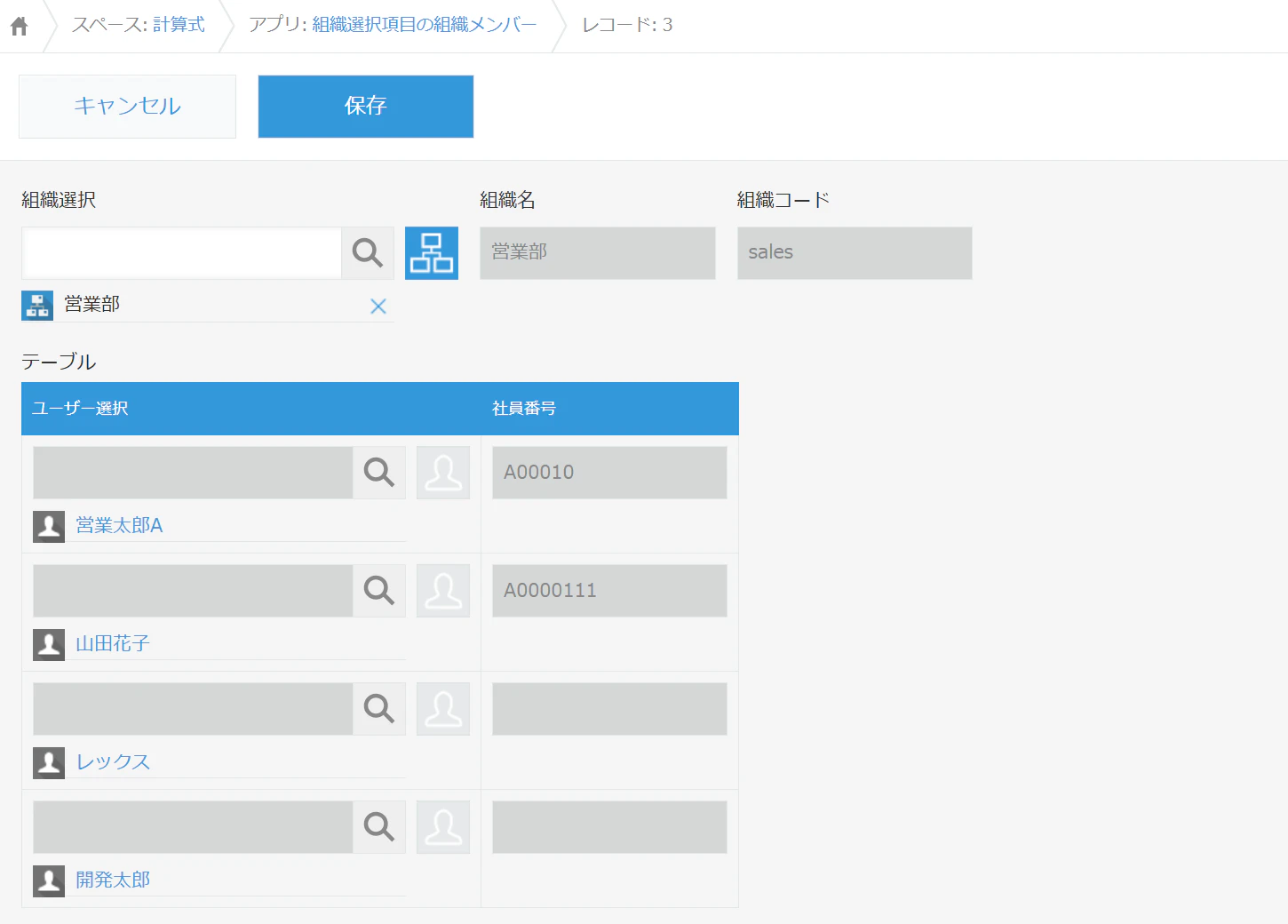Click search icon in 山田花子 row

379,591
